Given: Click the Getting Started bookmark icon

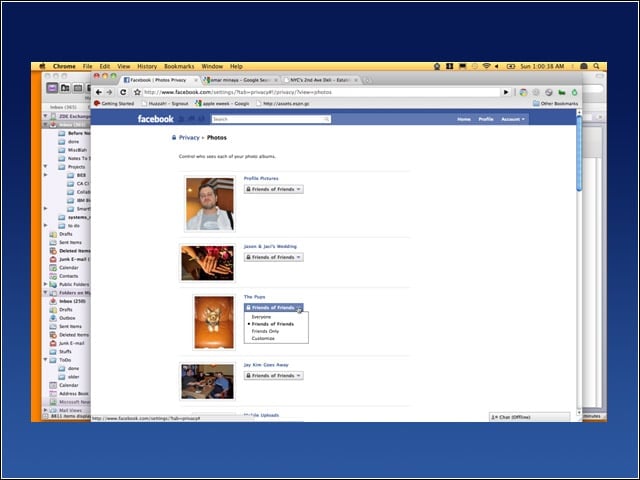Looking at the screenshot, I should (x=97, y=104).
